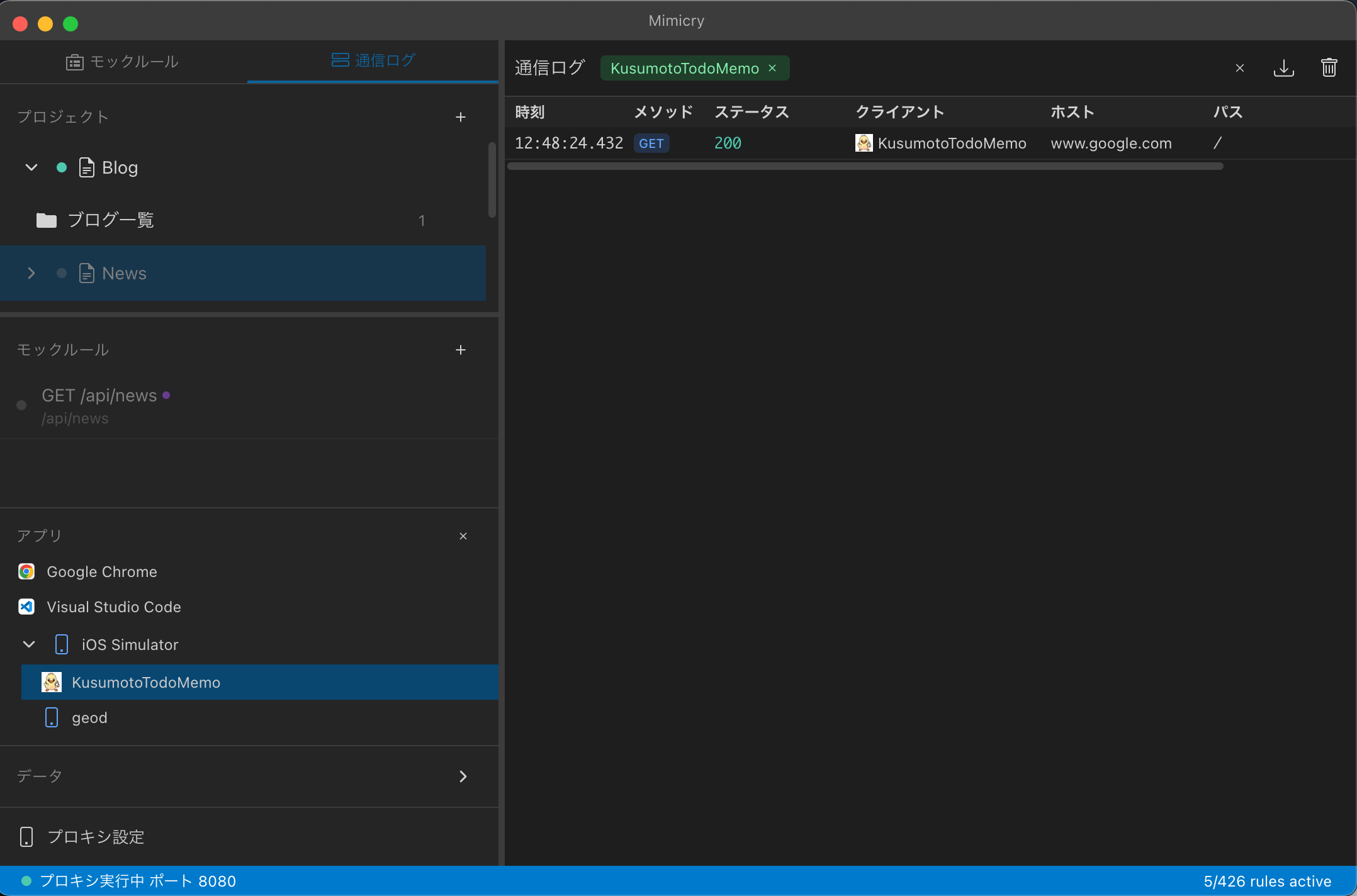Screen dimensions: 1357x896
Task: Click the www.google.com host cell
Action: (x=1112, y=143)
